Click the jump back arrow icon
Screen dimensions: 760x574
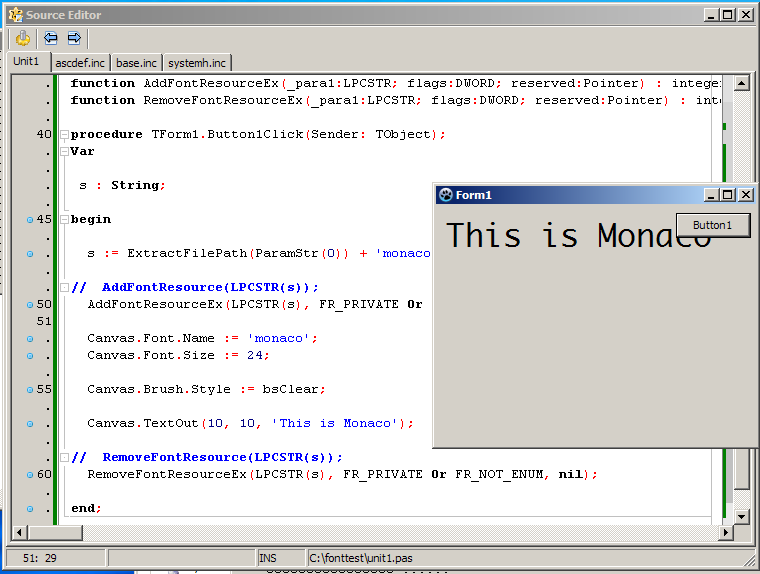(x=50, y=39)
